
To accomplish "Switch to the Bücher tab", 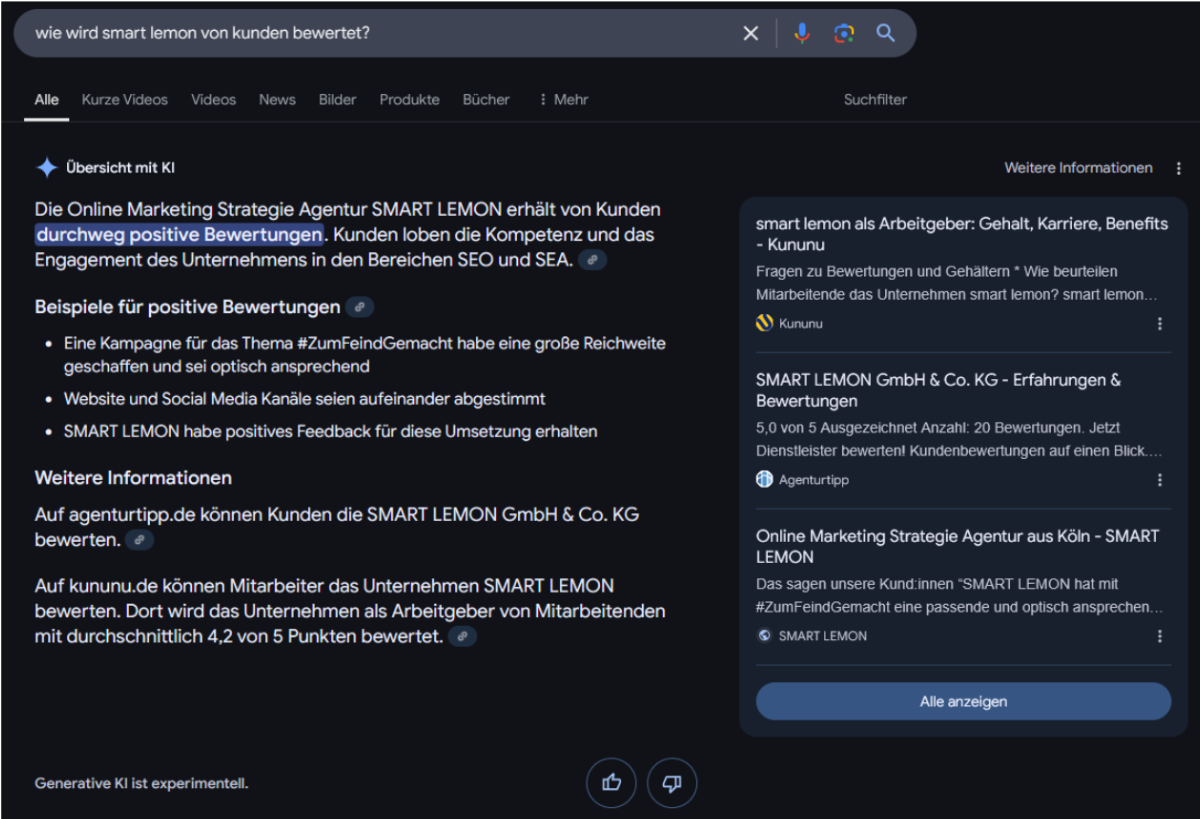I will [486, 100].
